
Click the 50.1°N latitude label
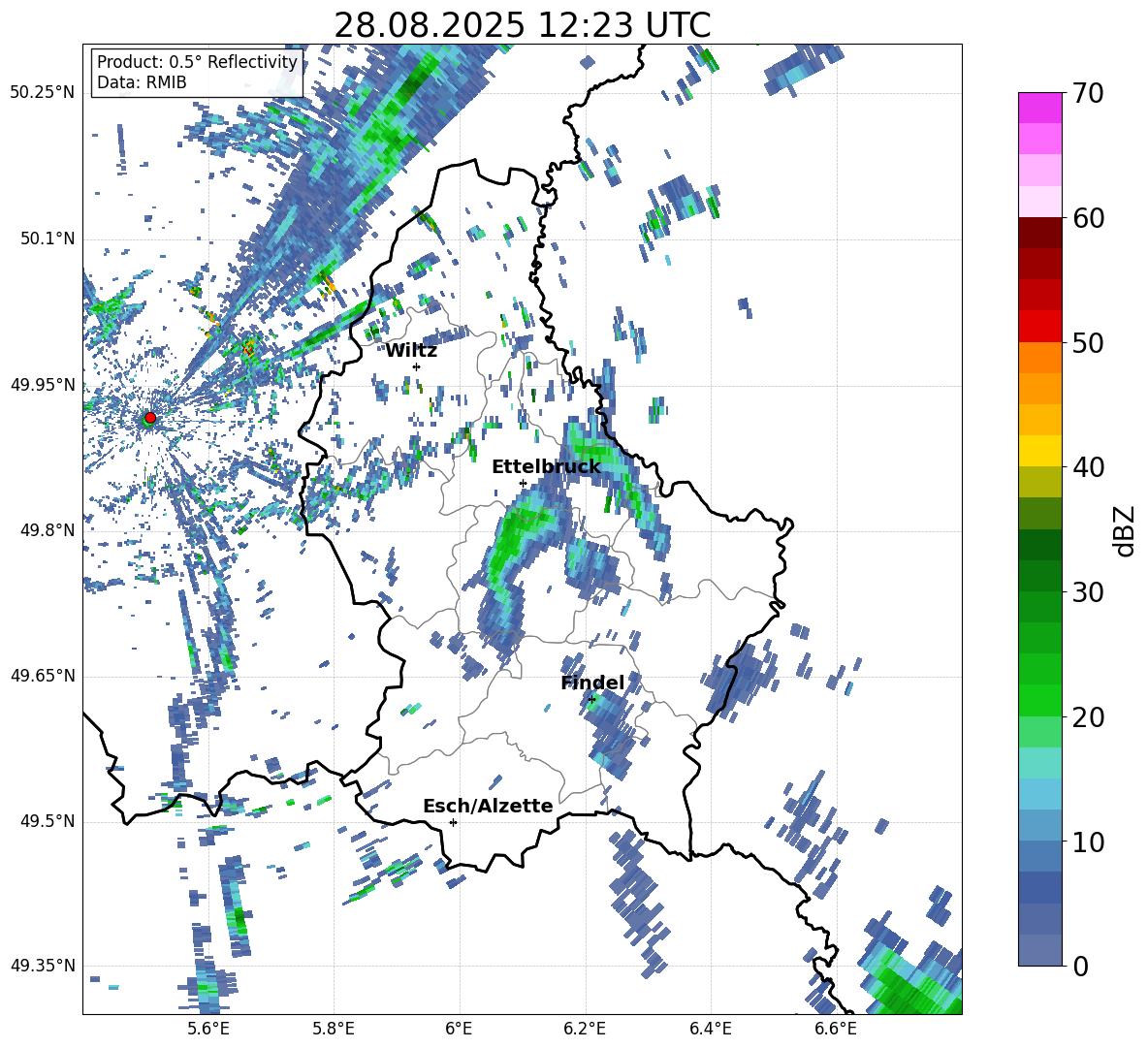(47, 238)
